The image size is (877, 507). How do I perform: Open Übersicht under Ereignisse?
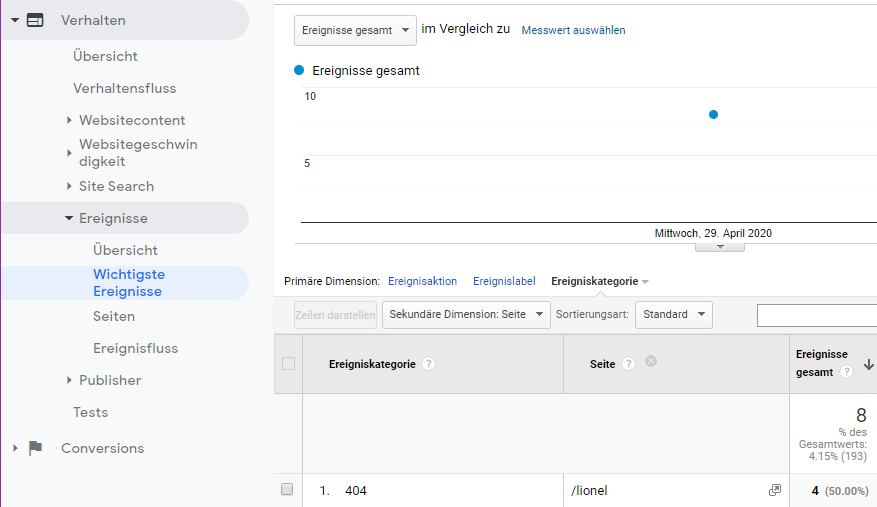coord(125,250)
